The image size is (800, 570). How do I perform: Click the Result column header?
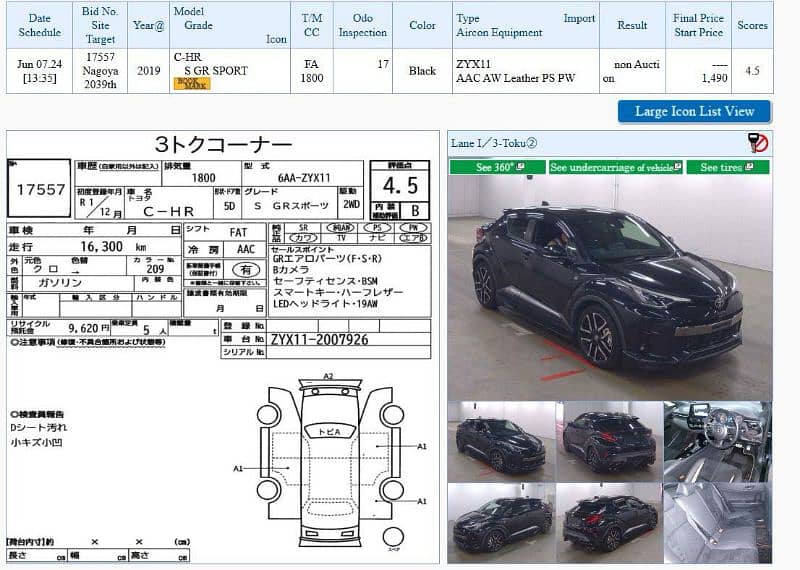tap(632, 25)
